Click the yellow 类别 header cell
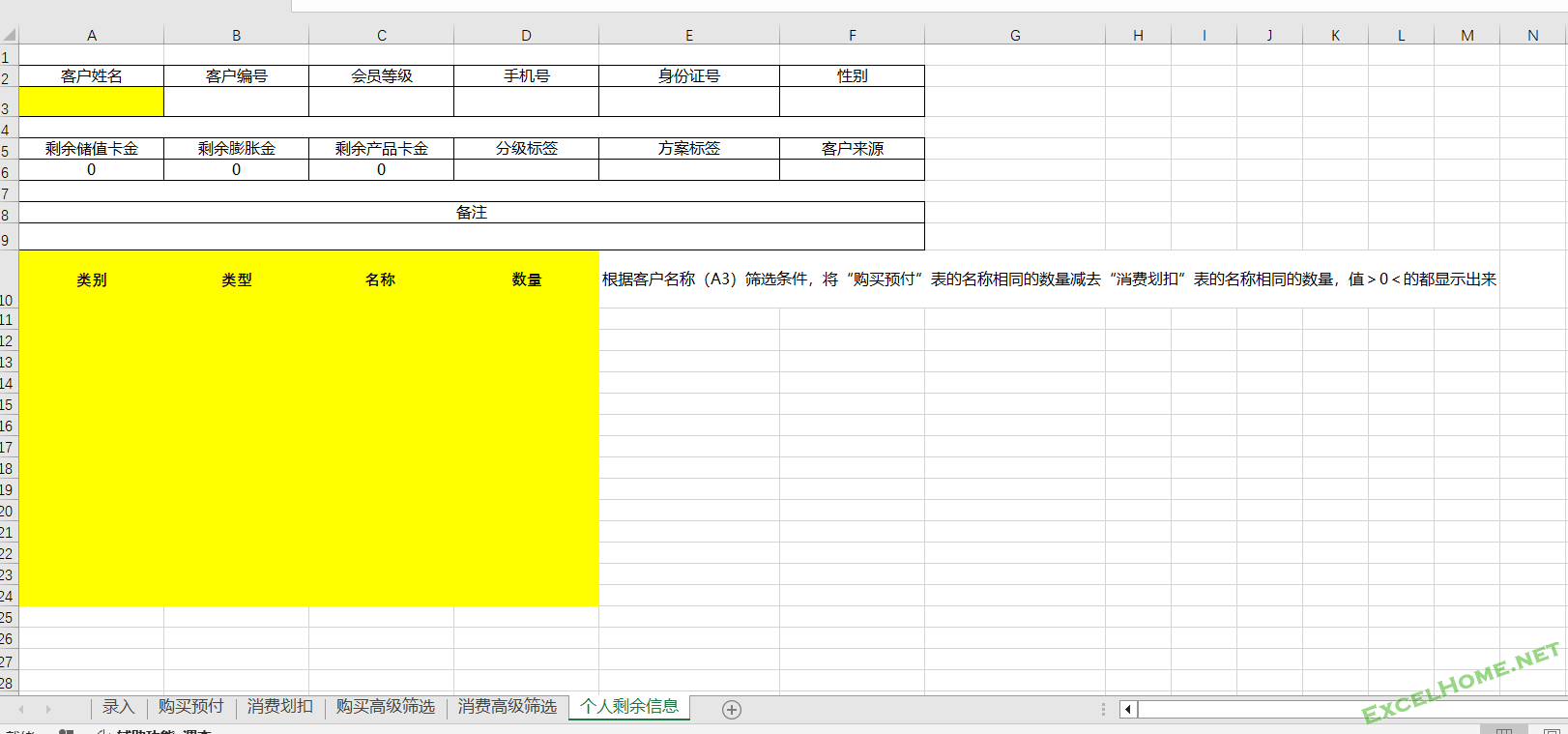The width and height of the screenshot is (1568, 734). tap(92, 280)
